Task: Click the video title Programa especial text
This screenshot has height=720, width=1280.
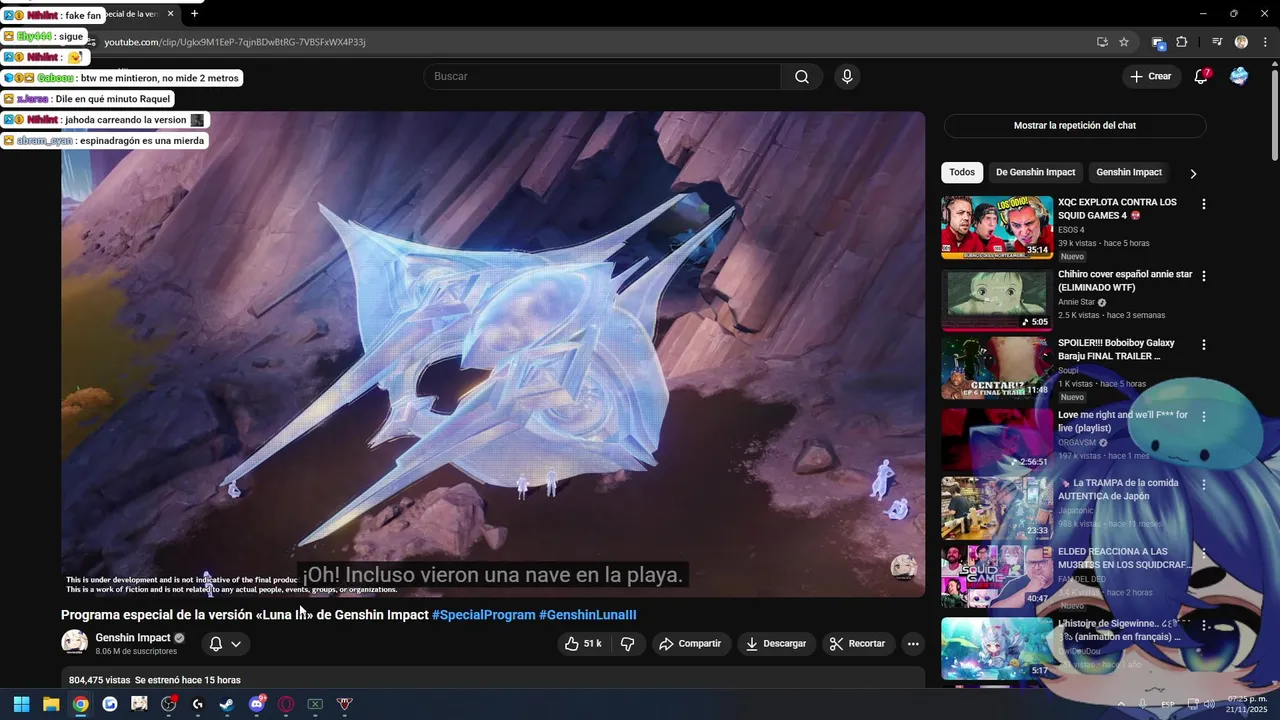Action: point(245,615)
